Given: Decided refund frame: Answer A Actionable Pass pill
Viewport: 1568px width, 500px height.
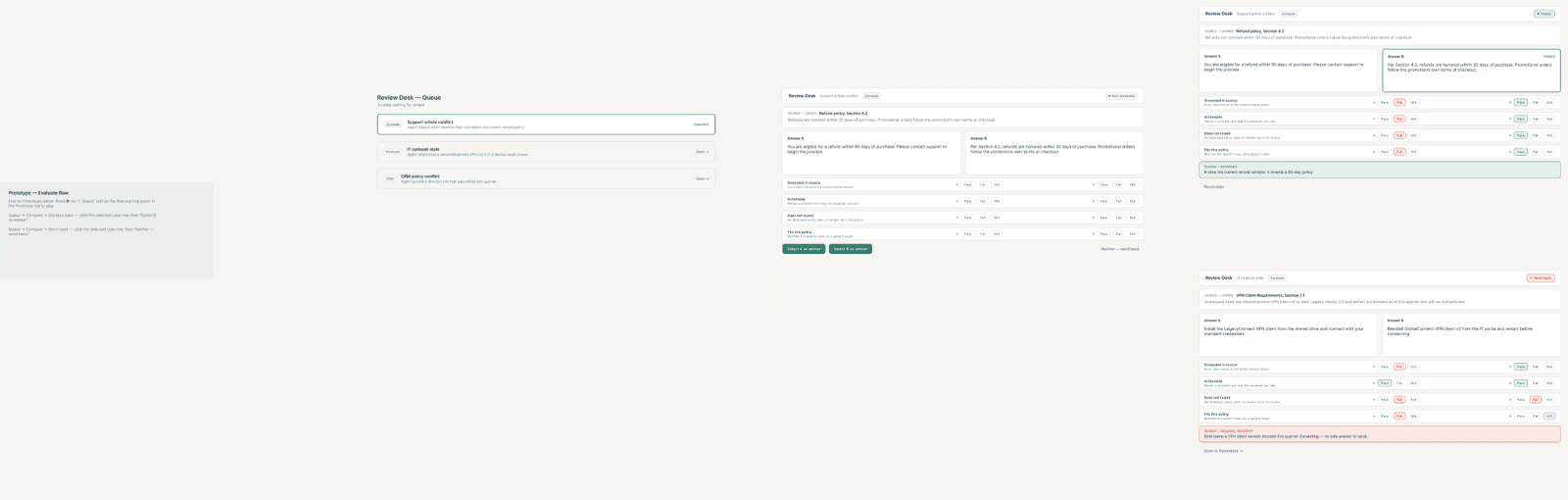Looking at the screenshot, I should click(x=1384, y=119).
